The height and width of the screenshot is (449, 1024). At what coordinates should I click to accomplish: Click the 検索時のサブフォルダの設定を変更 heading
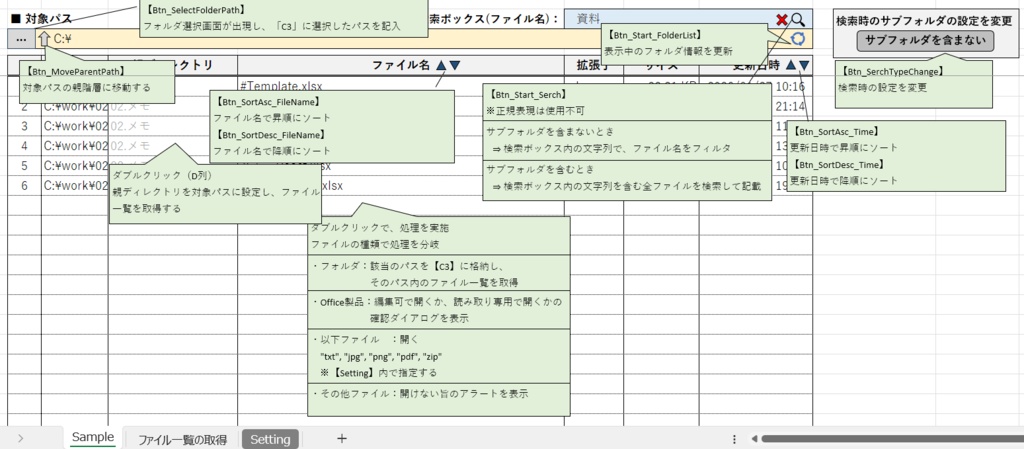pos(924,20)
